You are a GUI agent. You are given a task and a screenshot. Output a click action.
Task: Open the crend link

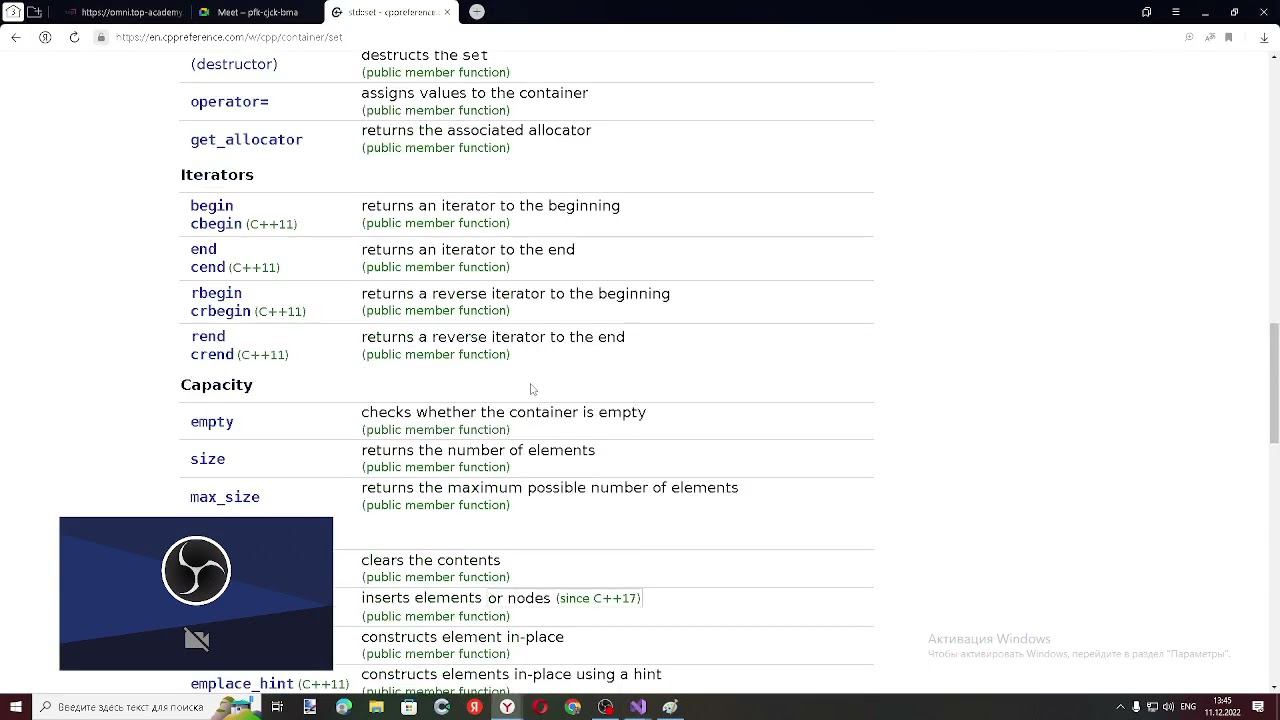[212, 354]
